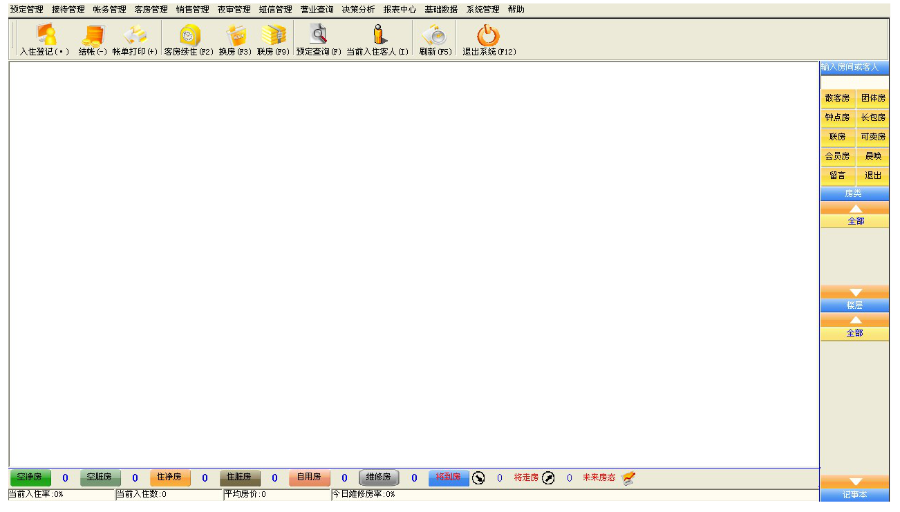Image resolution: width=900 pixels, height=512 pixels.
Task: Click the room or guest search field
Action: (x=855, y=82)
